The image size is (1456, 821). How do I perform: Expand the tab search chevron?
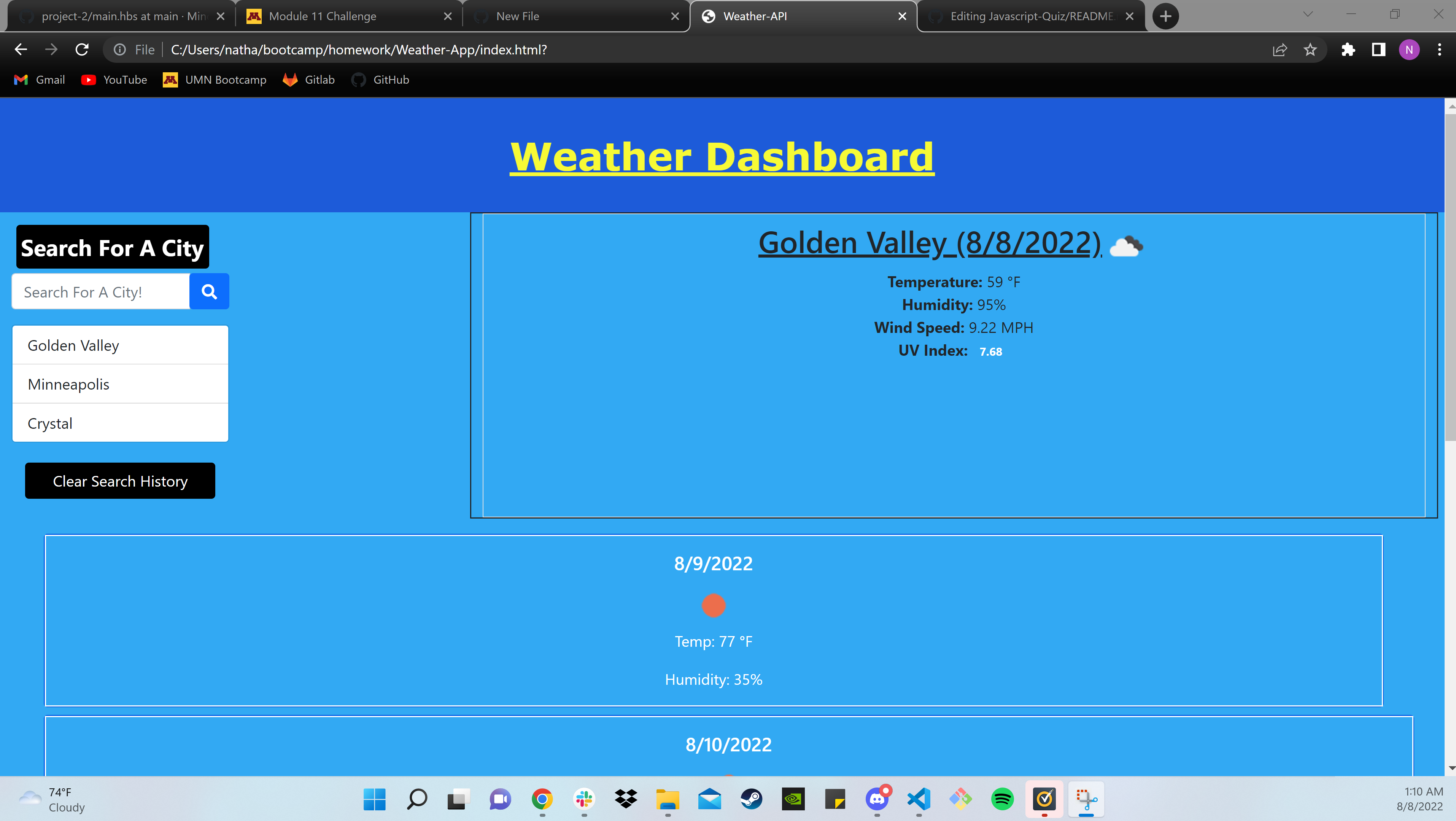tap(1308, 15)
